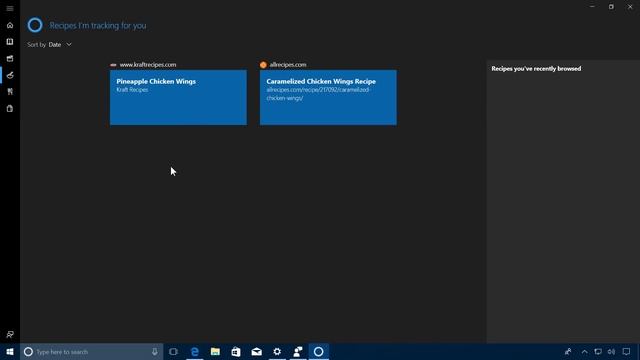Open the movies clapperboard icon in sidebar
This screenshot has width=640, height=360.
point(10,59)
